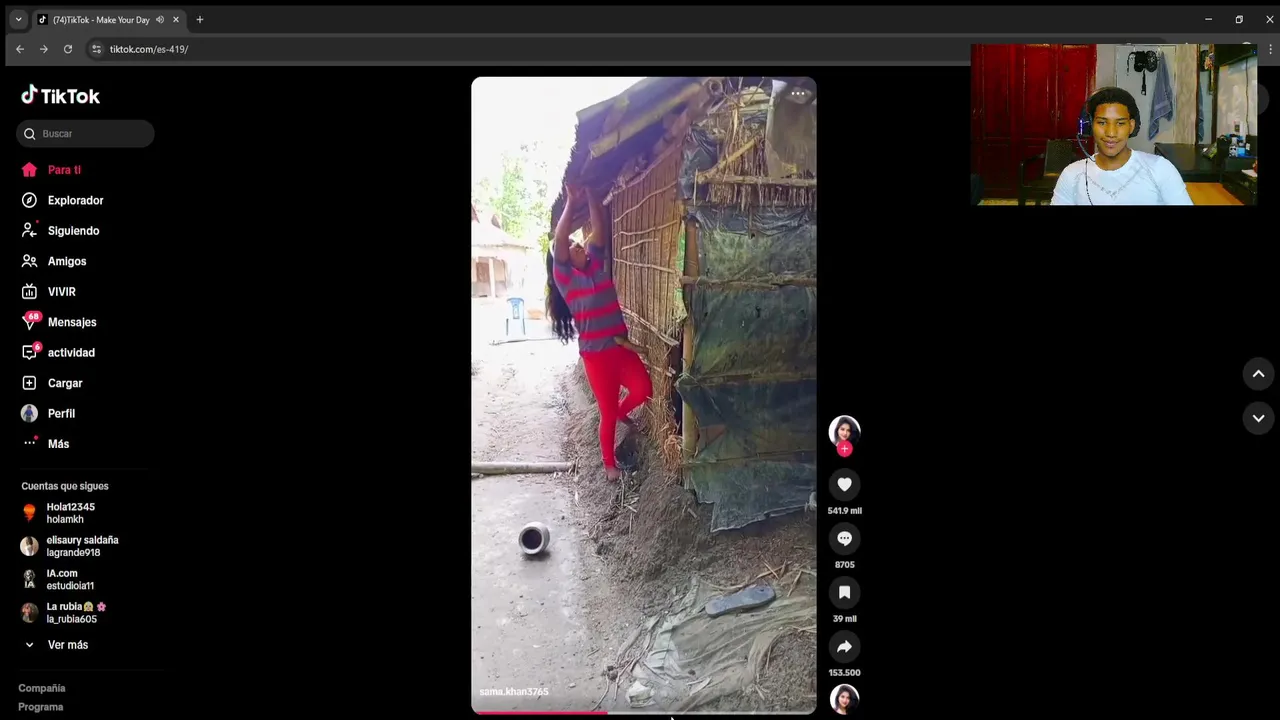1280x720 pixels.
Task: Save video with bookmark icon
Action: tap(844, 593)
